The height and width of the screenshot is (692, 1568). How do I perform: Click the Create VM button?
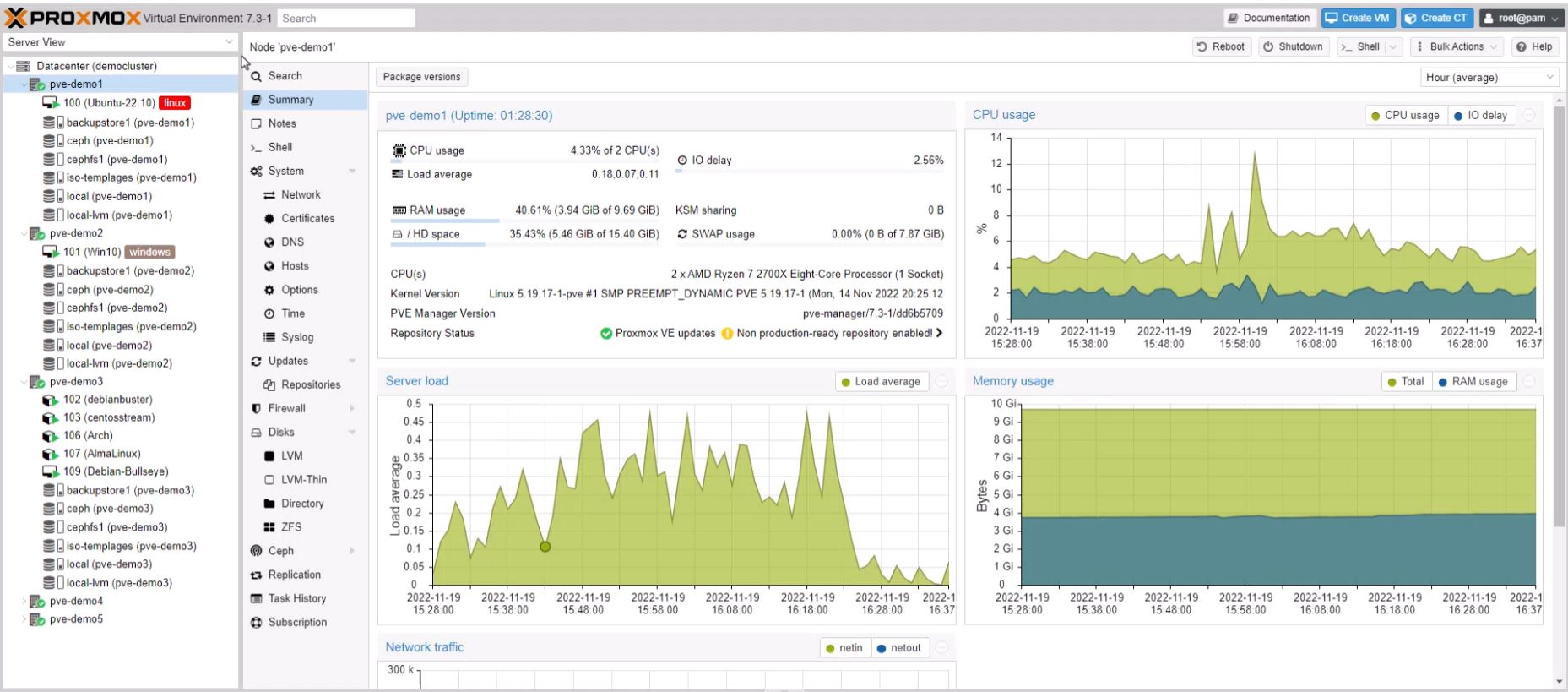(1357, 18)
